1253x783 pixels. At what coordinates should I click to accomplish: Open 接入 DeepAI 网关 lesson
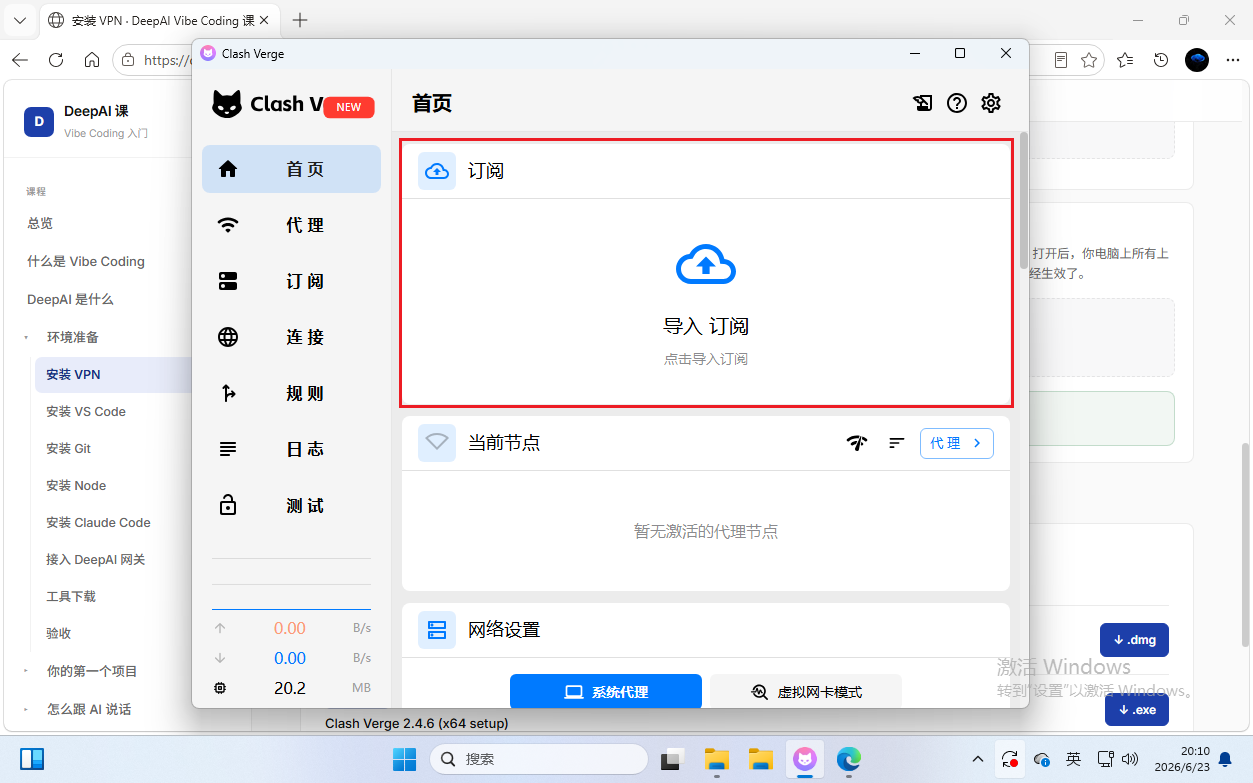(96, 559)
